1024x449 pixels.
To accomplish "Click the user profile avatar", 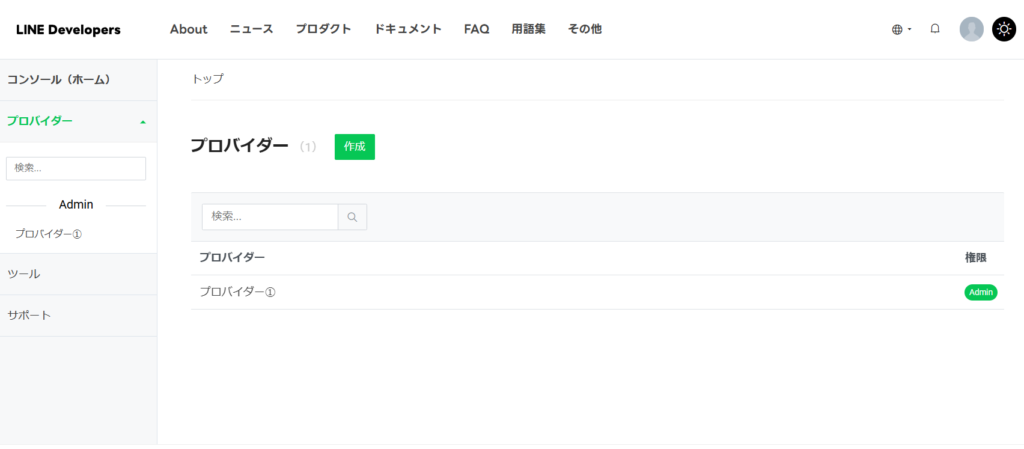I will pyautogui.click(x=971, y=29).
